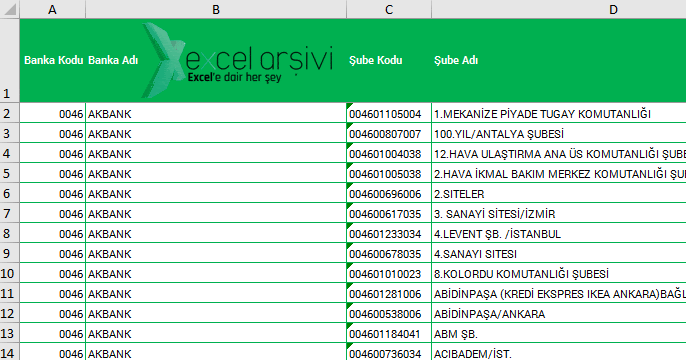Select the 2.SITELER cell
The width and height of the screenshot is (686, 360).
click(x=559, y=193)
